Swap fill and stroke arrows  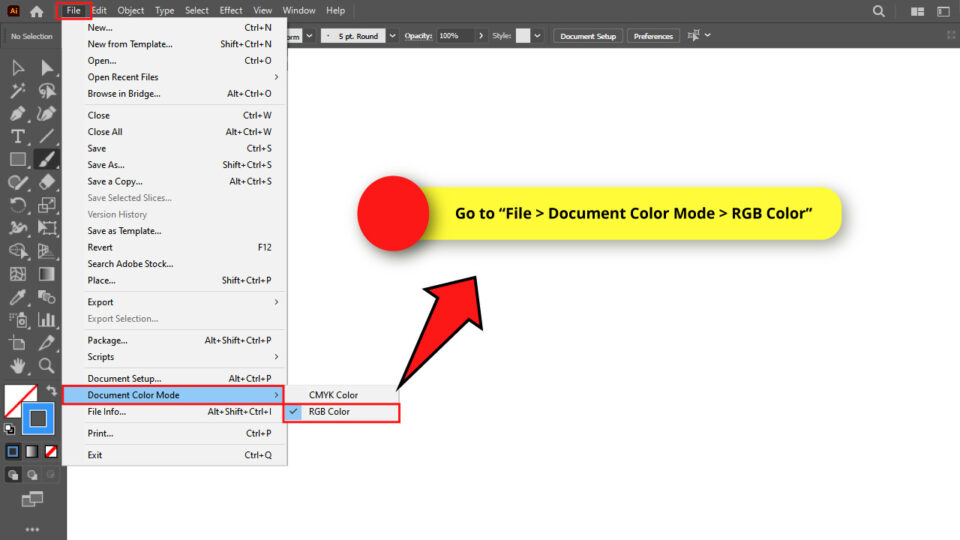[51, 390]
